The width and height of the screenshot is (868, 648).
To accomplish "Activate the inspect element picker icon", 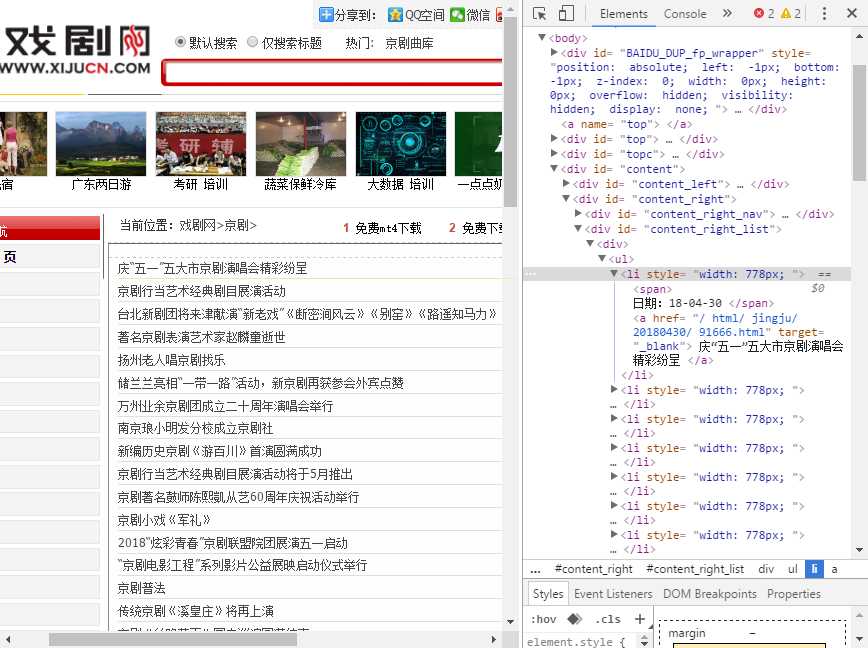I will coord(539,13).
